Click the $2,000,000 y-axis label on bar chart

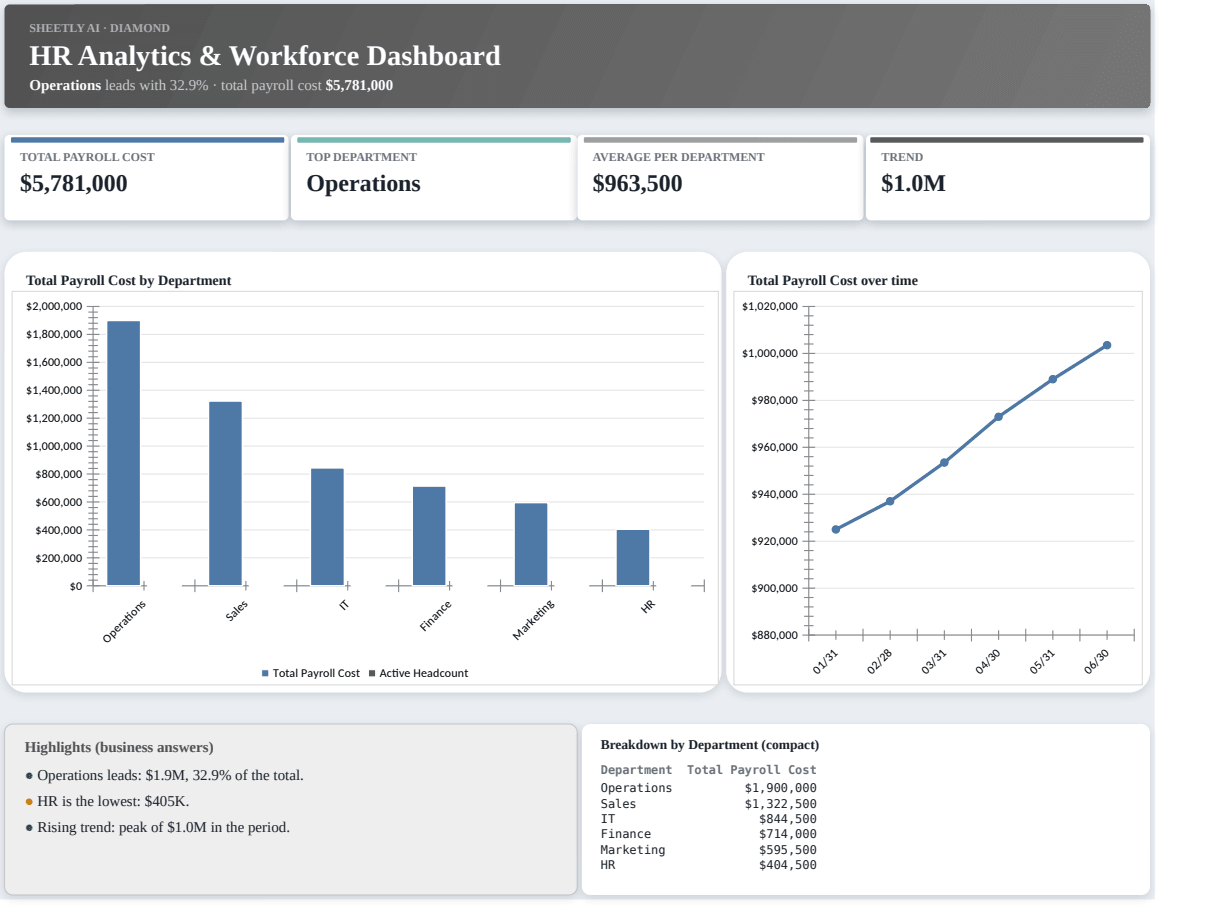point(54,306)
